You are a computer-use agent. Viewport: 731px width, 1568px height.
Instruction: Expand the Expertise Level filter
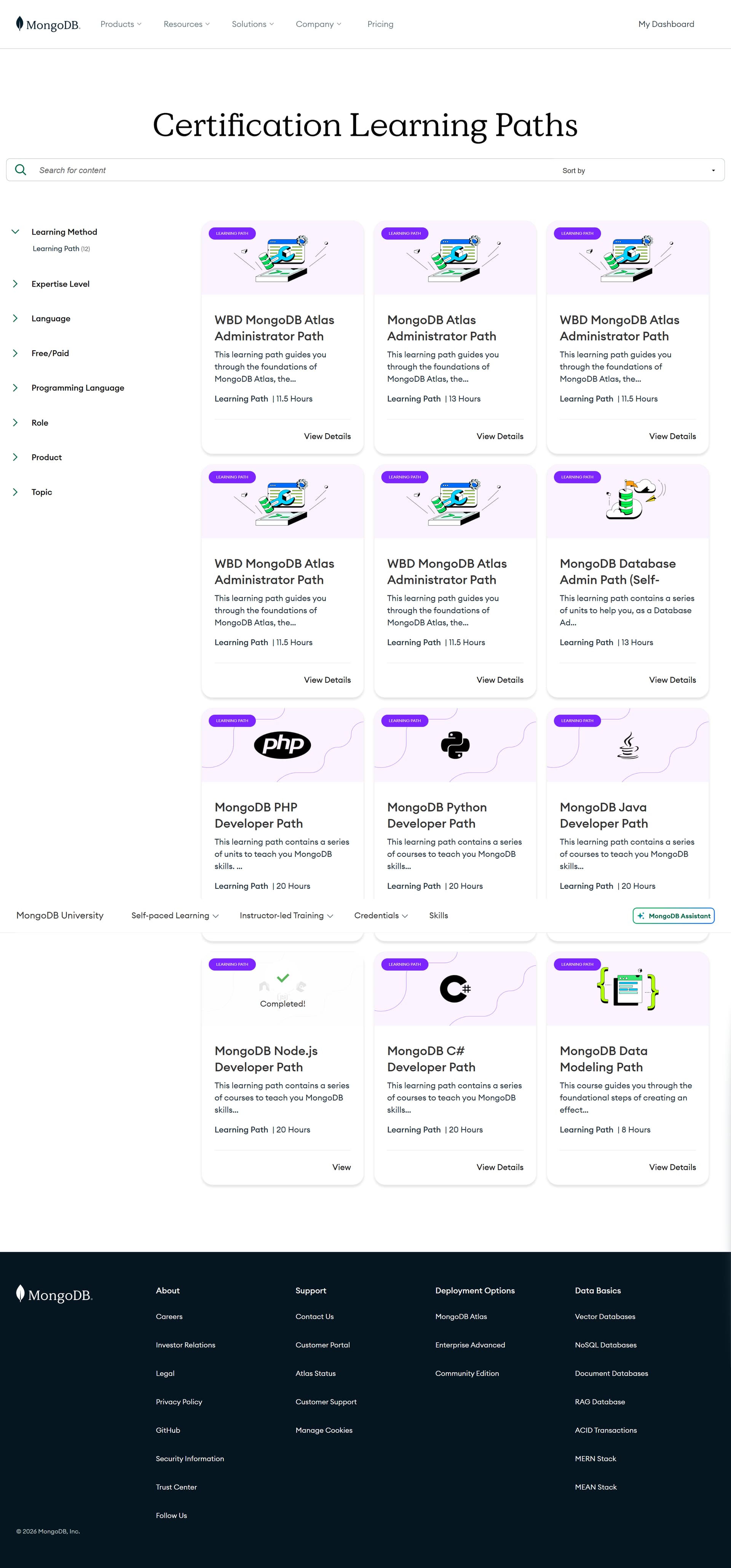(x=15, y=284)
